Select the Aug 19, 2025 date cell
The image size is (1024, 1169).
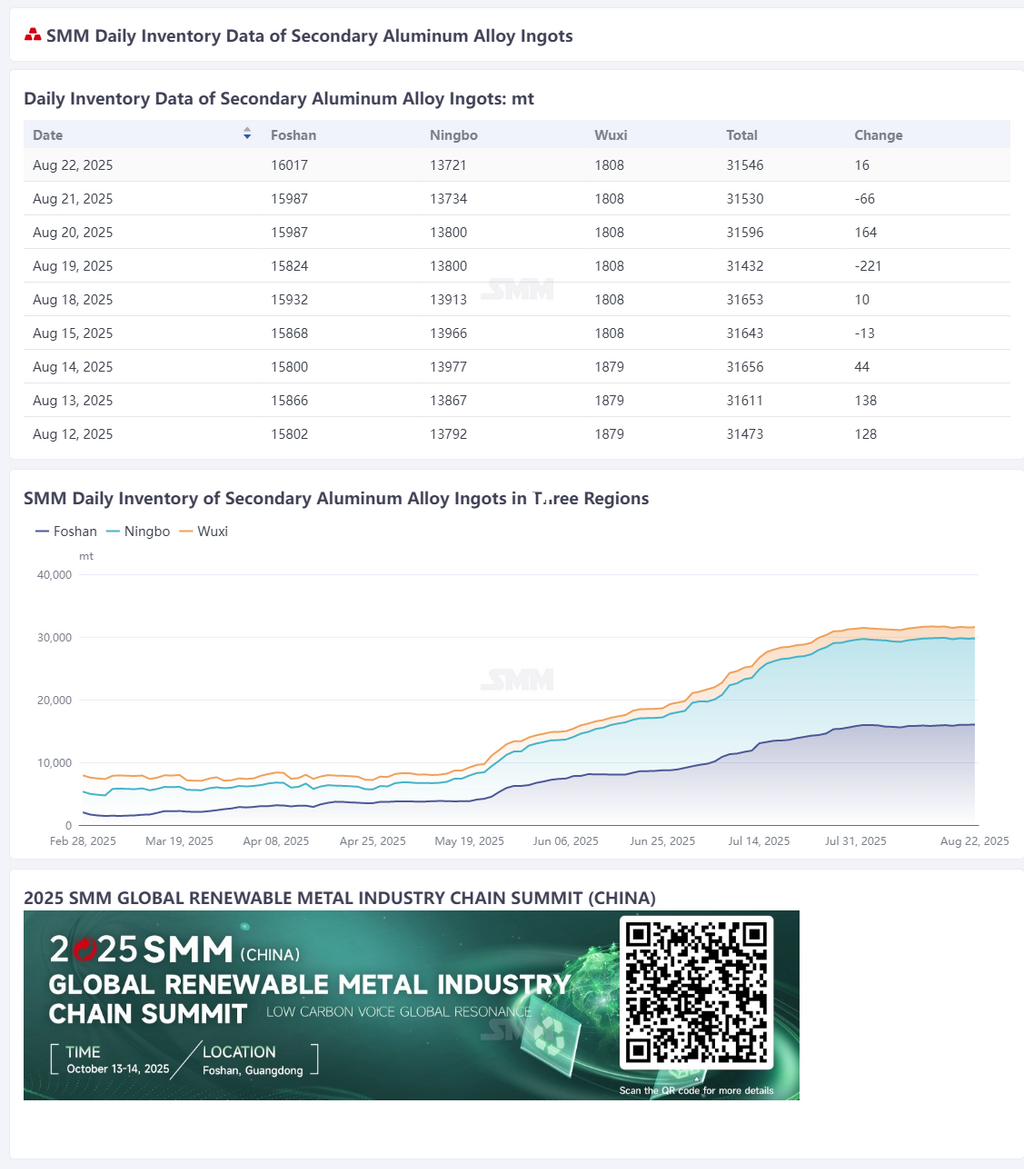click(72, 266)
